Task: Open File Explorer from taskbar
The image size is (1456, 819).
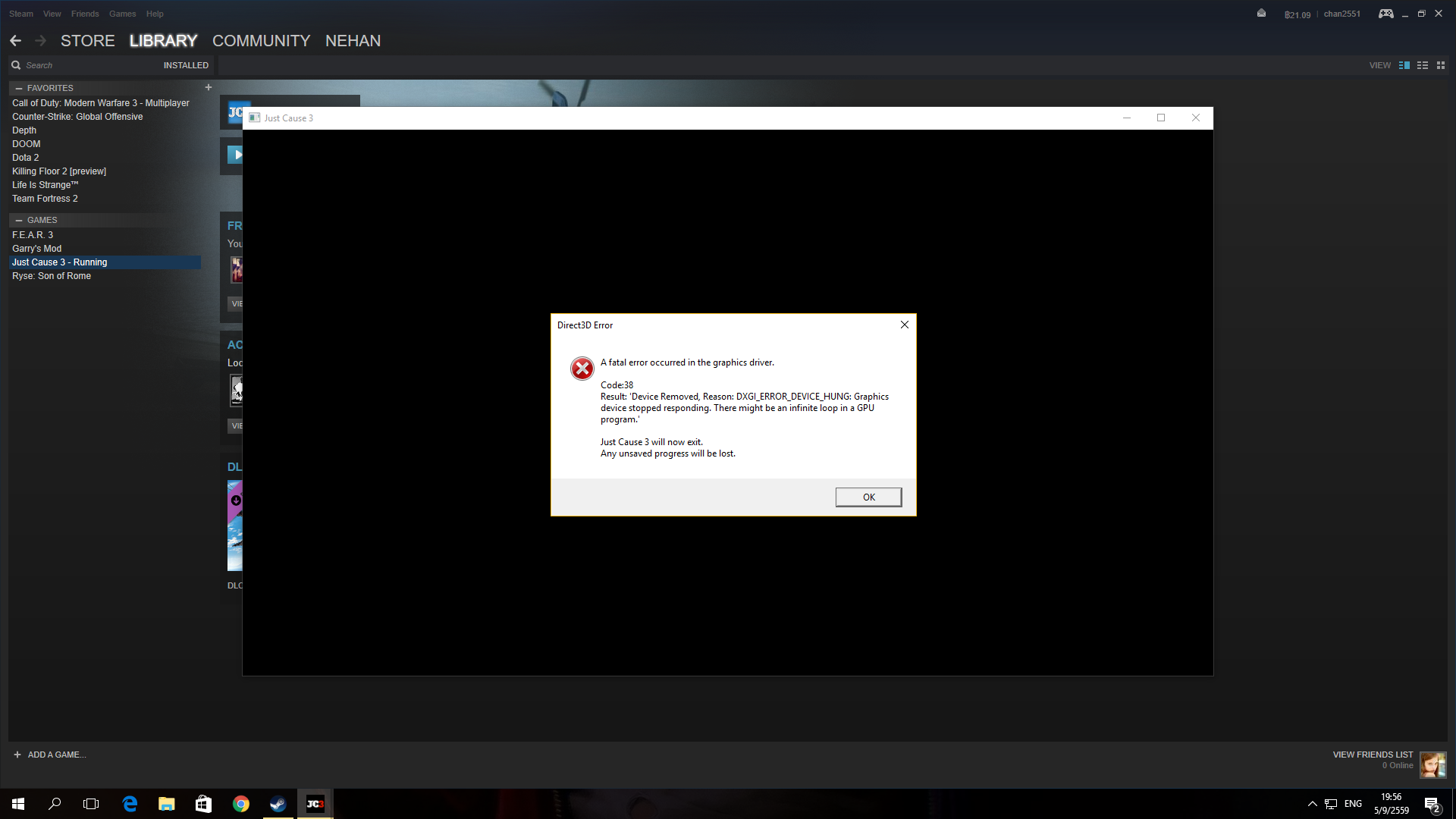Action: point(167,804)
